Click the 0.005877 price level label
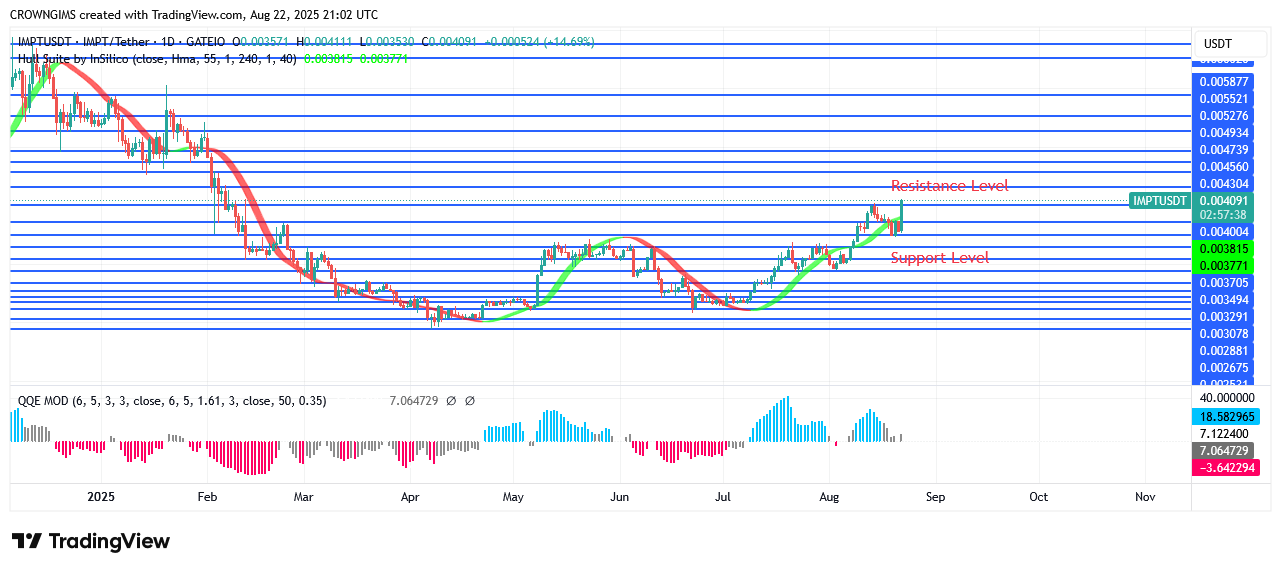This screenshot has width=1281, height=571. pyautogui.click(x=1224, y=82)
